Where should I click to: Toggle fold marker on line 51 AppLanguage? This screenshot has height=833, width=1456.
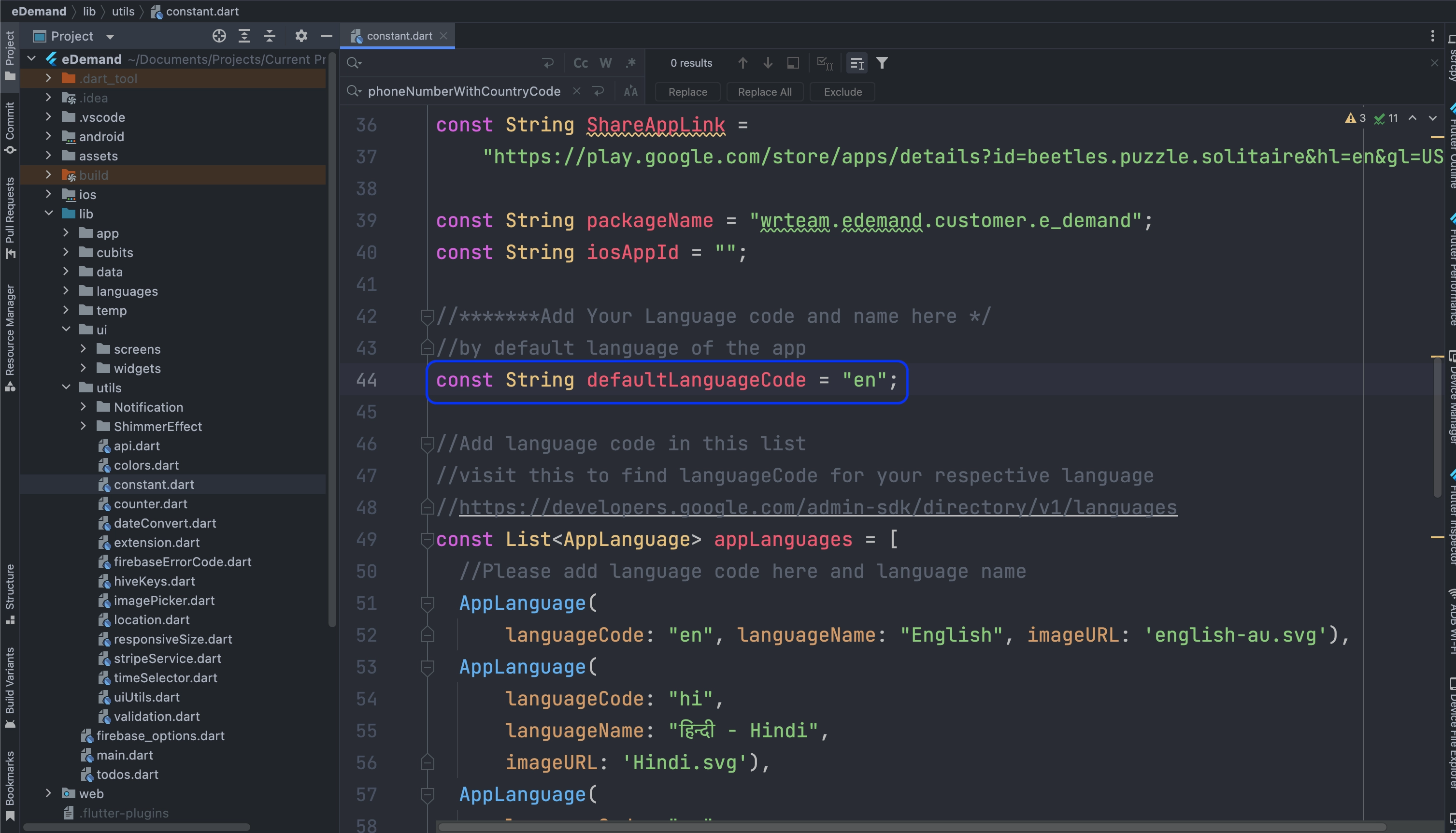pos(427,603)
